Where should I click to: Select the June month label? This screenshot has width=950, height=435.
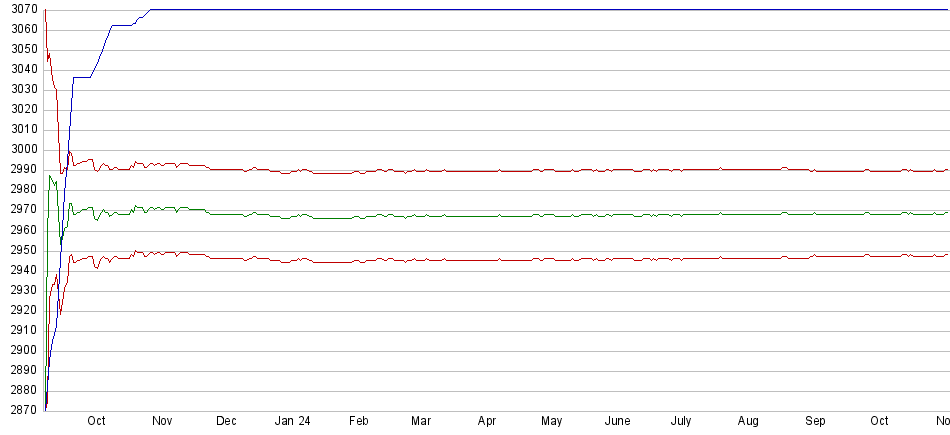point(617,422)
